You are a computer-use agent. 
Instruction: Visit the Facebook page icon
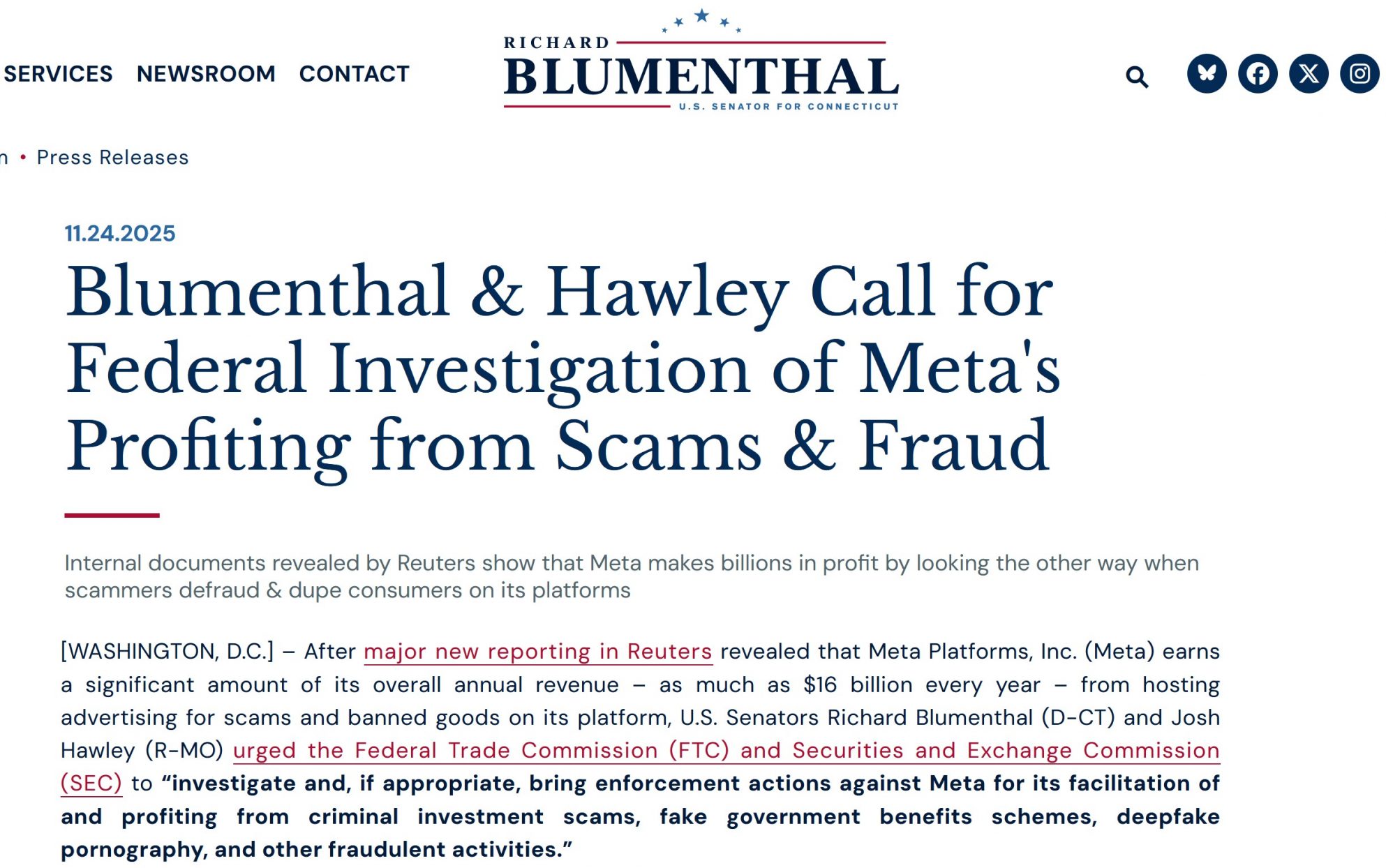coord(1258,73)
